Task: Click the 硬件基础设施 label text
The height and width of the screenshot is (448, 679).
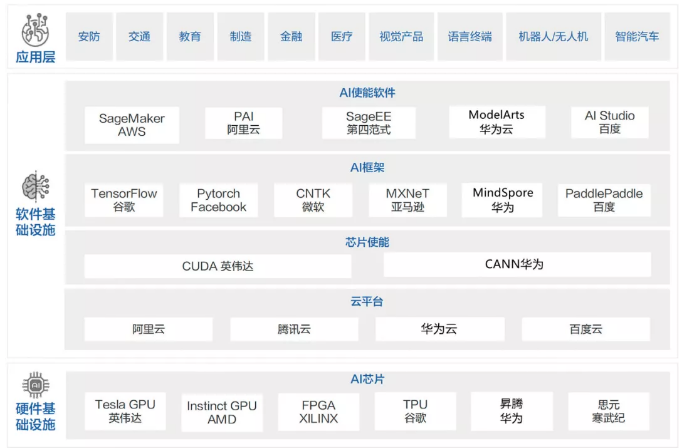Action: tap(36, 416)
